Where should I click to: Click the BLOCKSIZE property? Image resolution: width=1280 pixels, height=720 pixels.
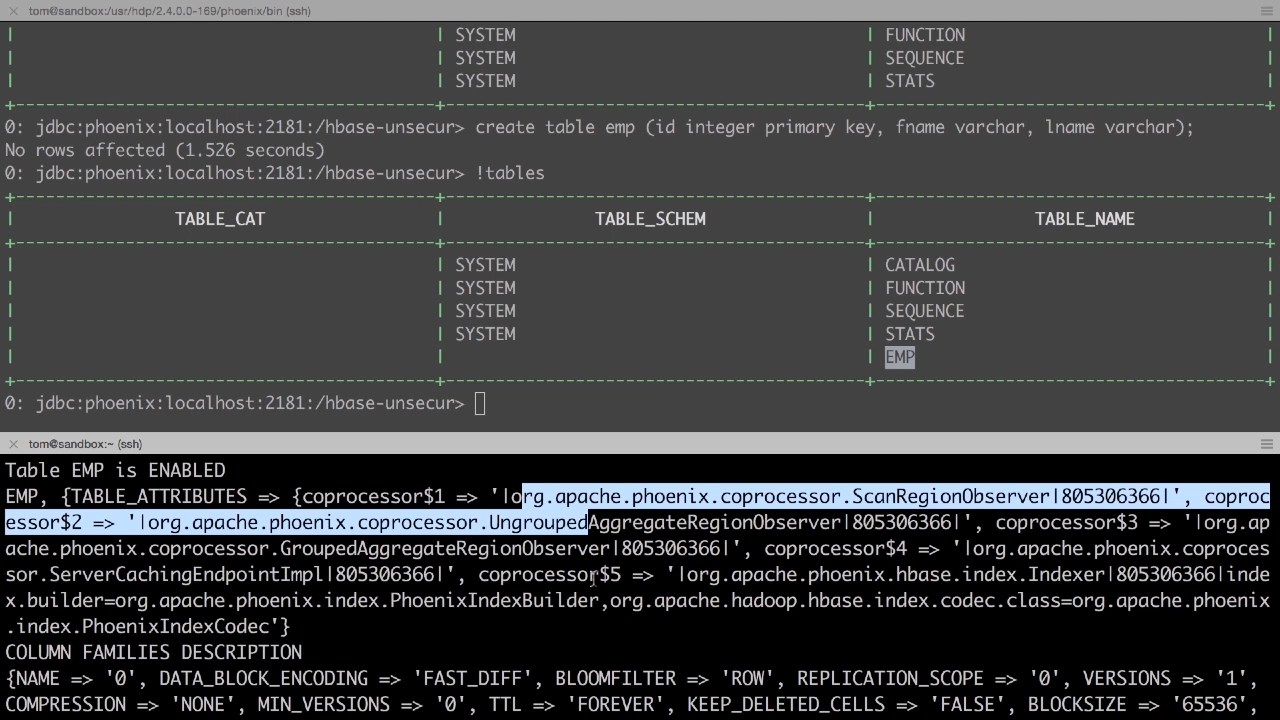point(1077,704)
